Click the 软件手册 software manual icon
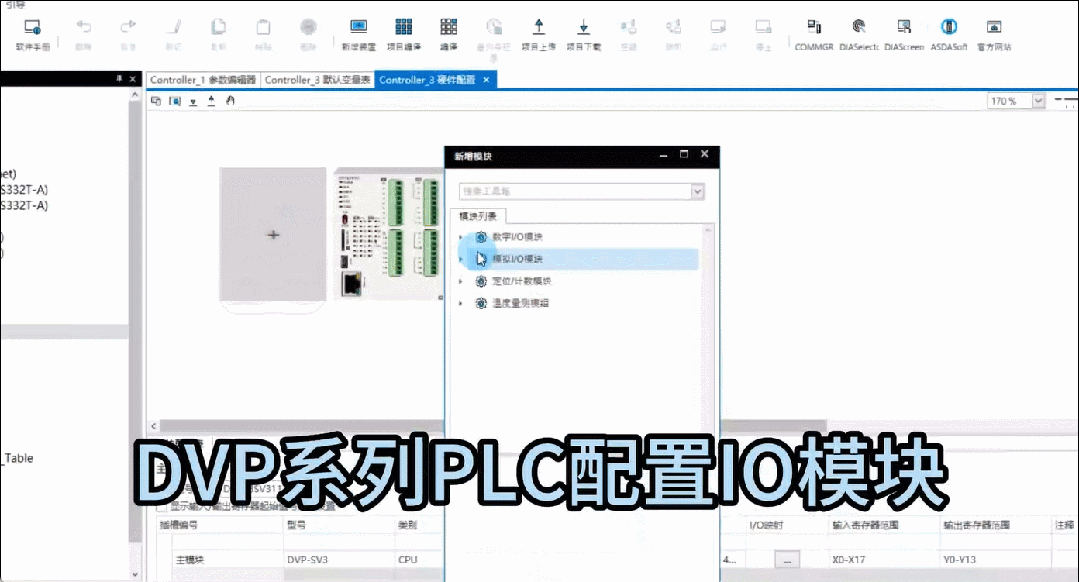 [32, 33]
